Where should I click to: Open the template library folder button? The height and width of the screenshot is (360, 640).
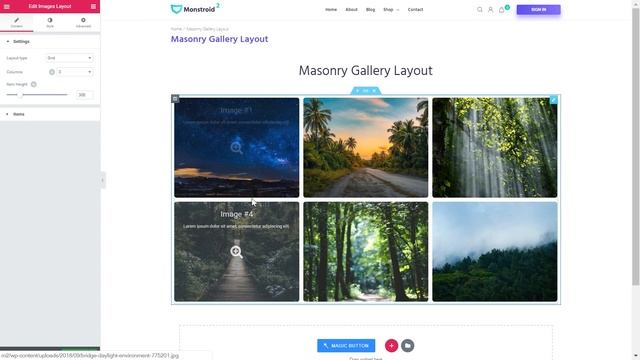(x=407, y=346)
